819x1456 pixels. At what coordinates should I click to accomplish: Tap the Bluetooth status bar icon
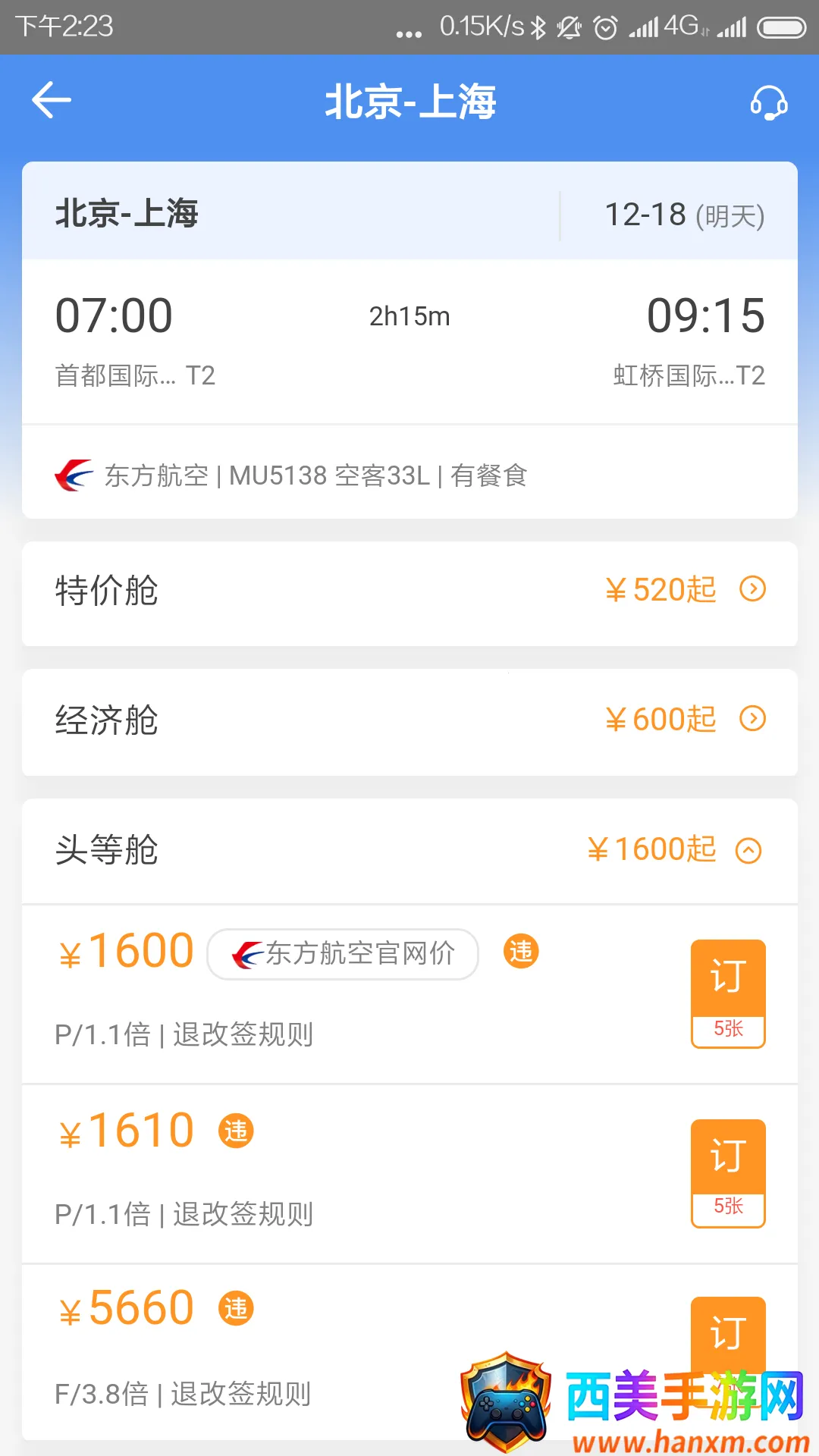click(x=538, y=28)
